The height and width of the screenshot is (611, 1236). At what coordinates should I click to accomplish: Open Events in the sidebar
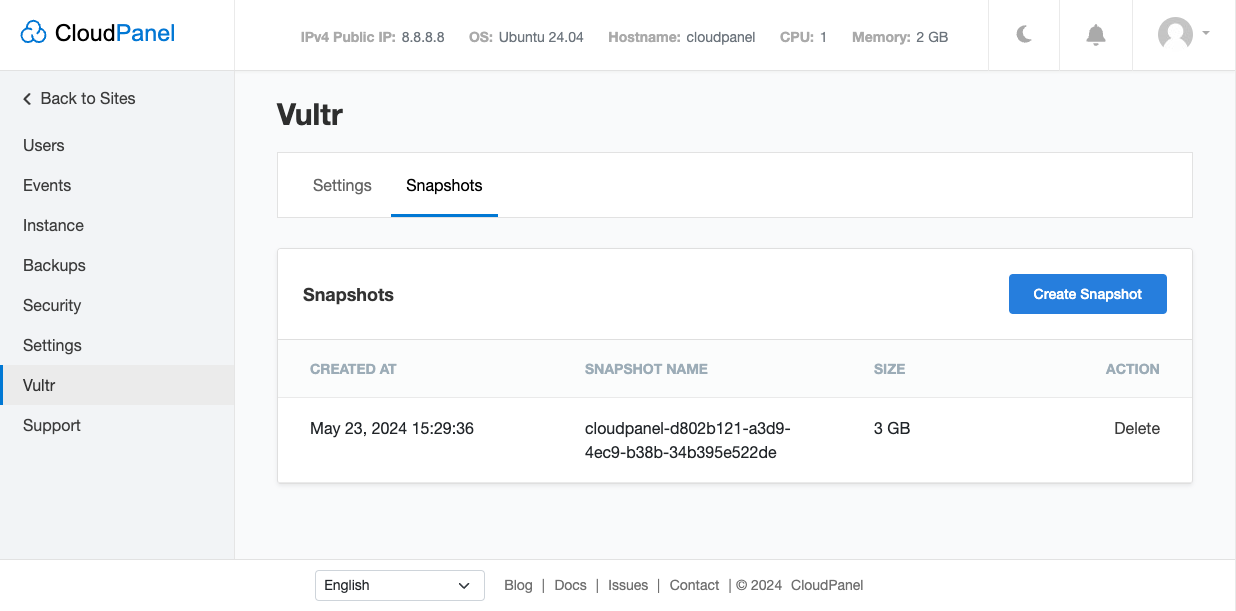[47, 185]
